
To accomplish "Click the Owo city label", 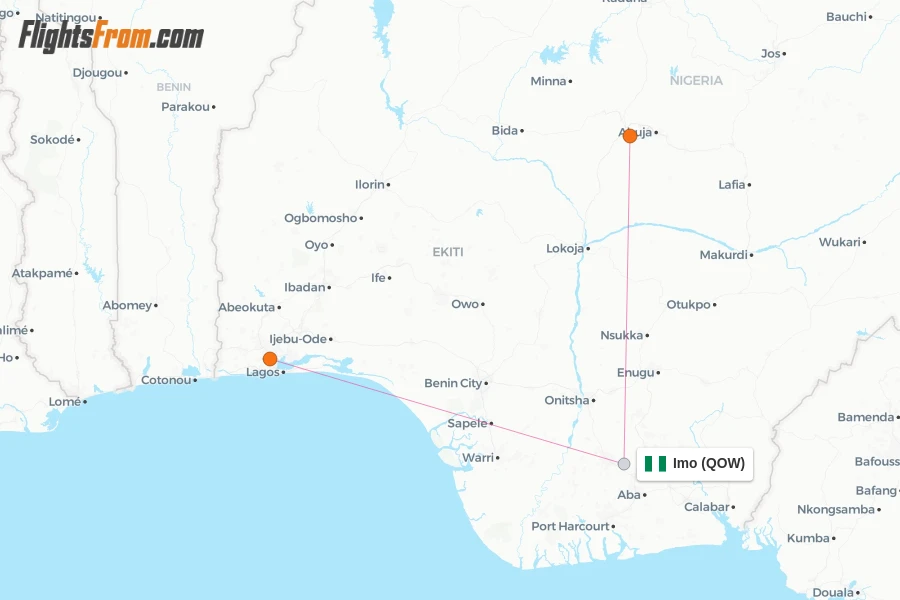I will click(x=465, y=304).
